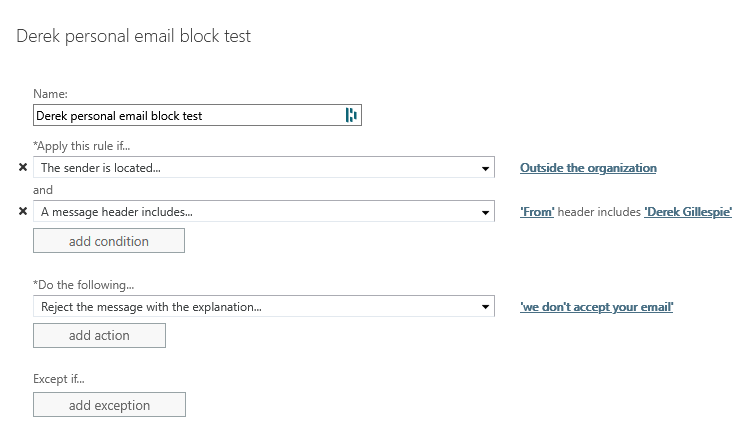Image resolution: width=754 pixels, height=432 pixels.
Task: Open the 'we don't accept your email' explanation link
Action: click(x=596, y=307)
